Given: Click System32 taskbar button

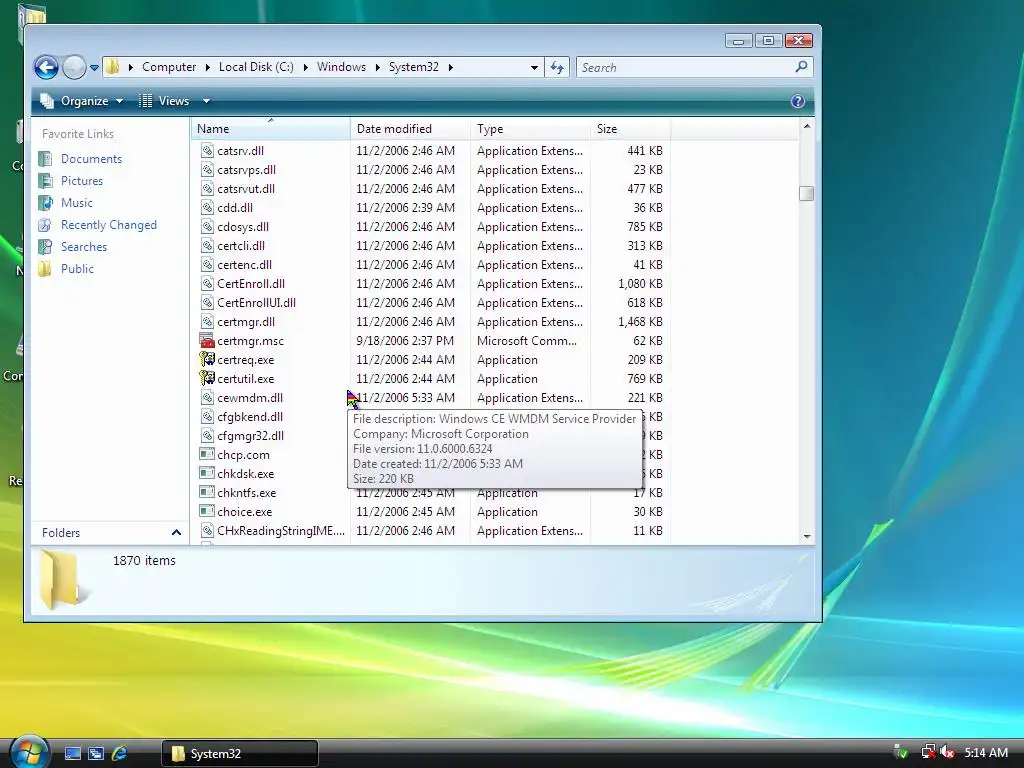Looking at the screenshot, I should pos(240,753).
